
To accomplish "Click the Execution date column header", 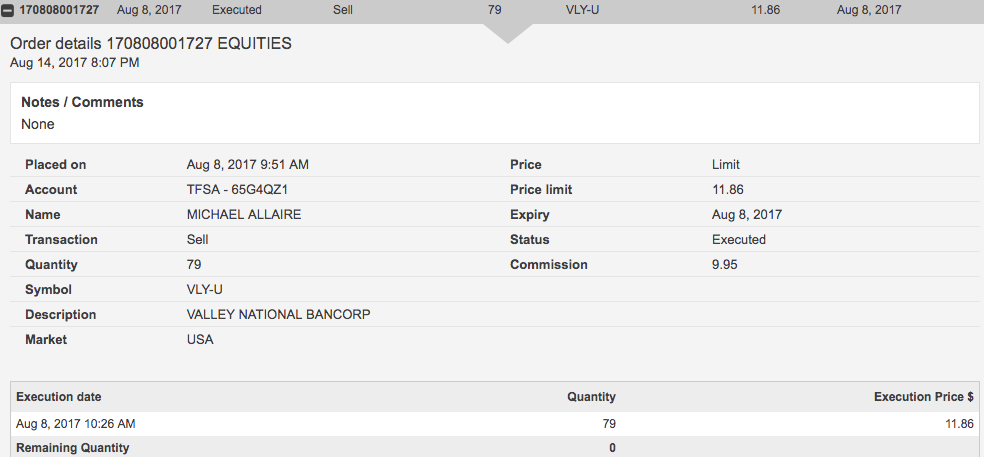I will click(x=59, y=397).
